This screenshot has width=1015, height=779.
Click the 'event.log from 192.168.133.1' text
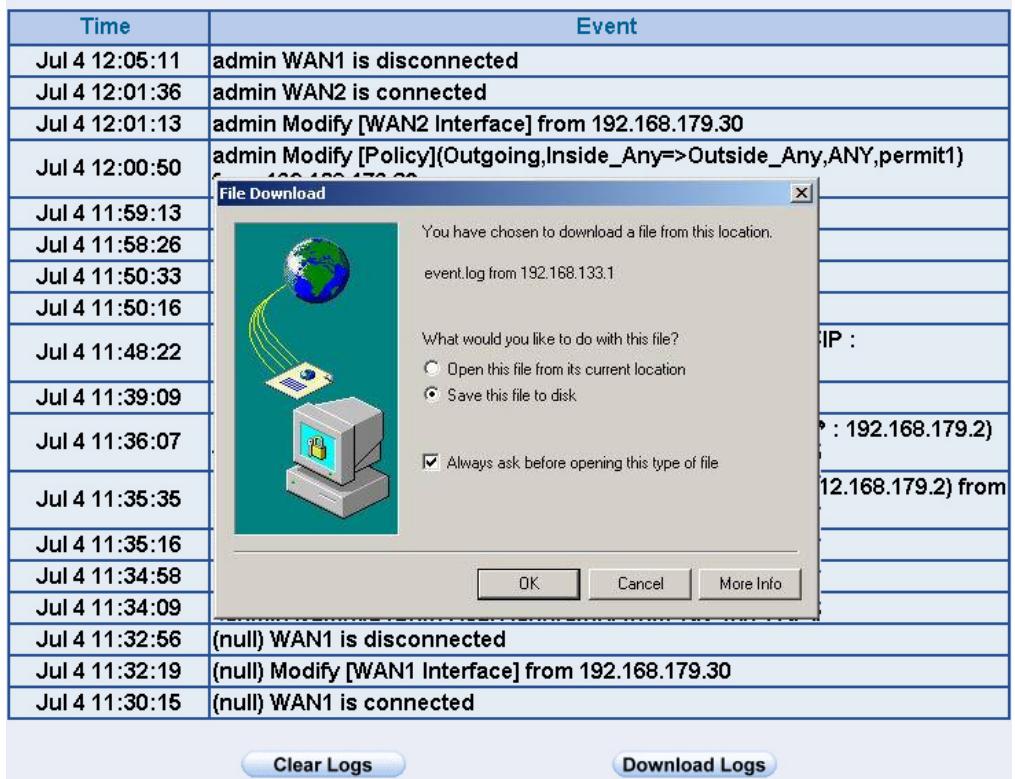(x=519, y=273)
